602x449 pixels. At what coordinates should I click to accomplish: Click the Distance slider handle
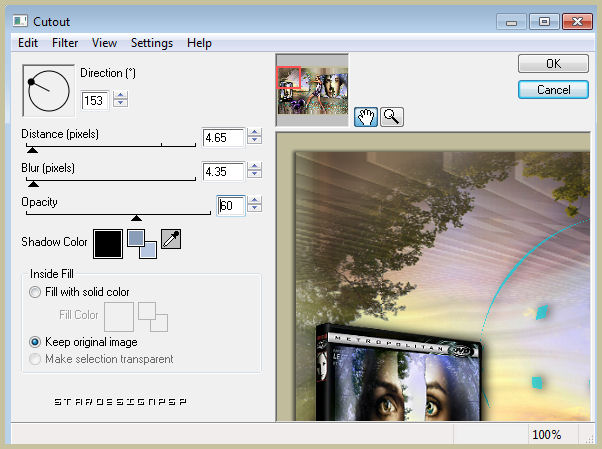point(32,150)
